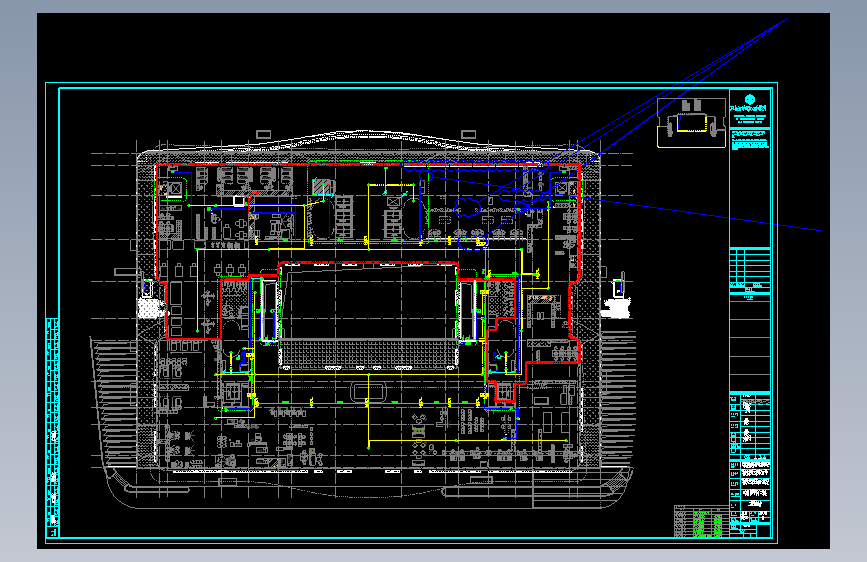This screenshot has height=562, width=867.
Task: Click the blue revision cloud near the building's upper right
Action: (468, 206)
